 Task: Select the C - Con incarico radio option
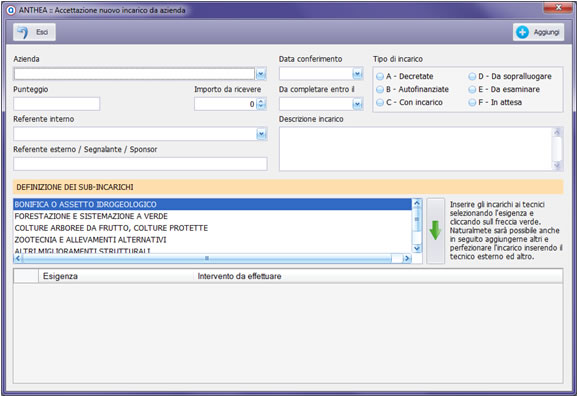409,102
